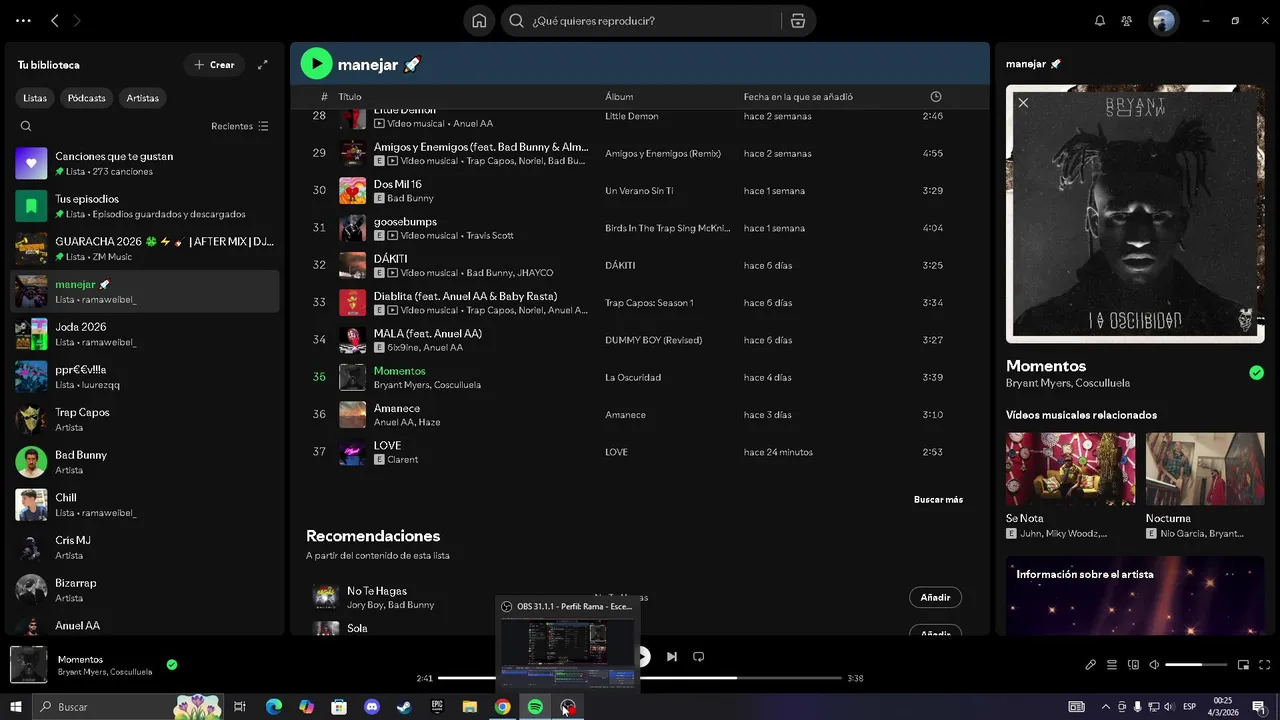Toggle saved checkmark beside Momentos in side panel
The image size is (1280, 720).
(x=1256, y=373)
